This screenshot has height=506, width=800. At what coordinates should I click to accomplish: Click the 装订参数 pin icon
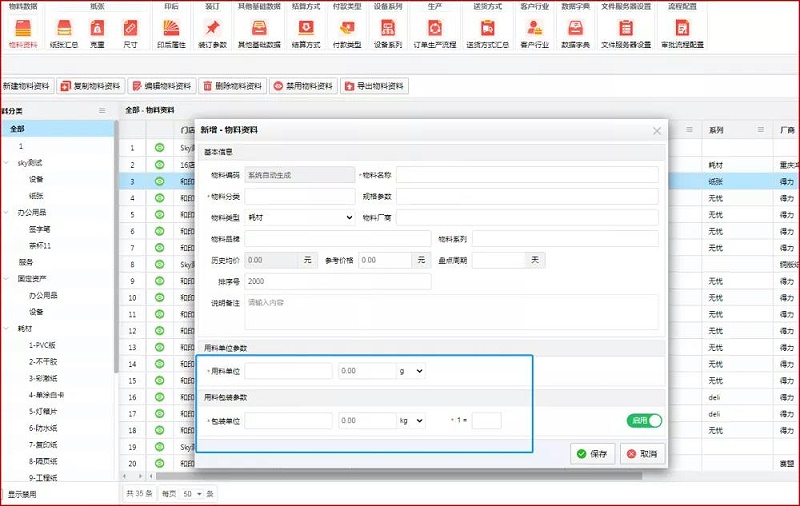click(x=212, y=30)
